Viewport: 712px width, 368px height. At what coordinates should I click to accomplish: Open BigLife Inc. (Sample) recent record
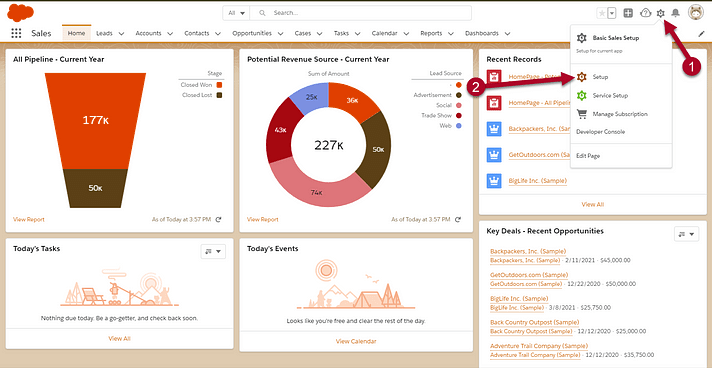point(538,181)
